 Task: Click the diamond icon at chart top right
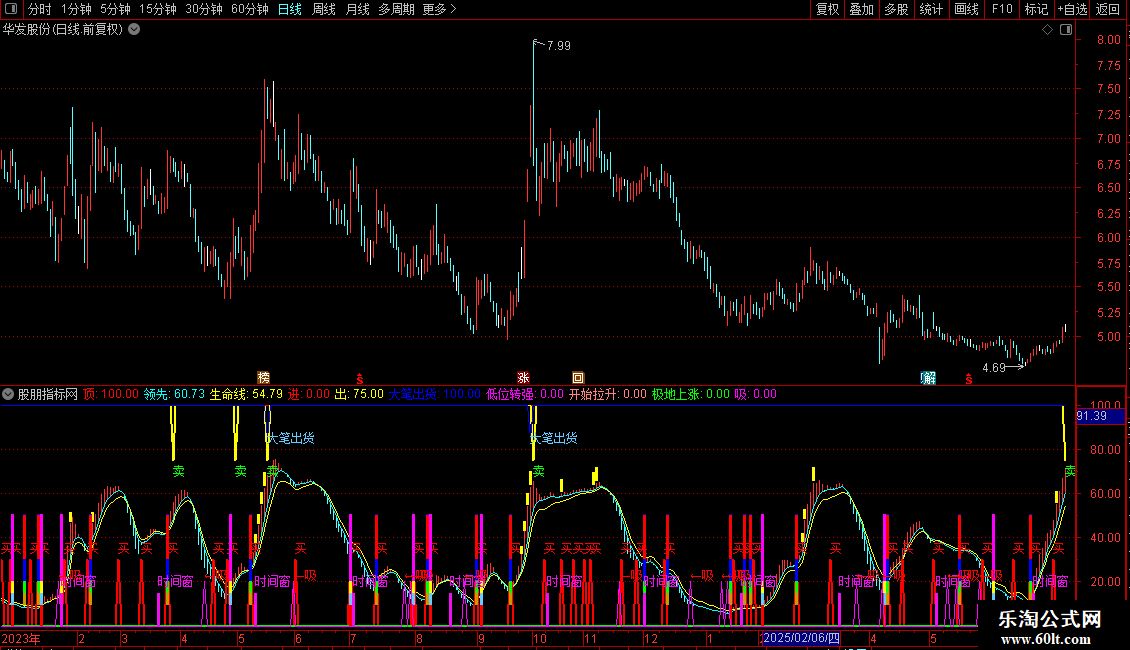[1047, 30]
